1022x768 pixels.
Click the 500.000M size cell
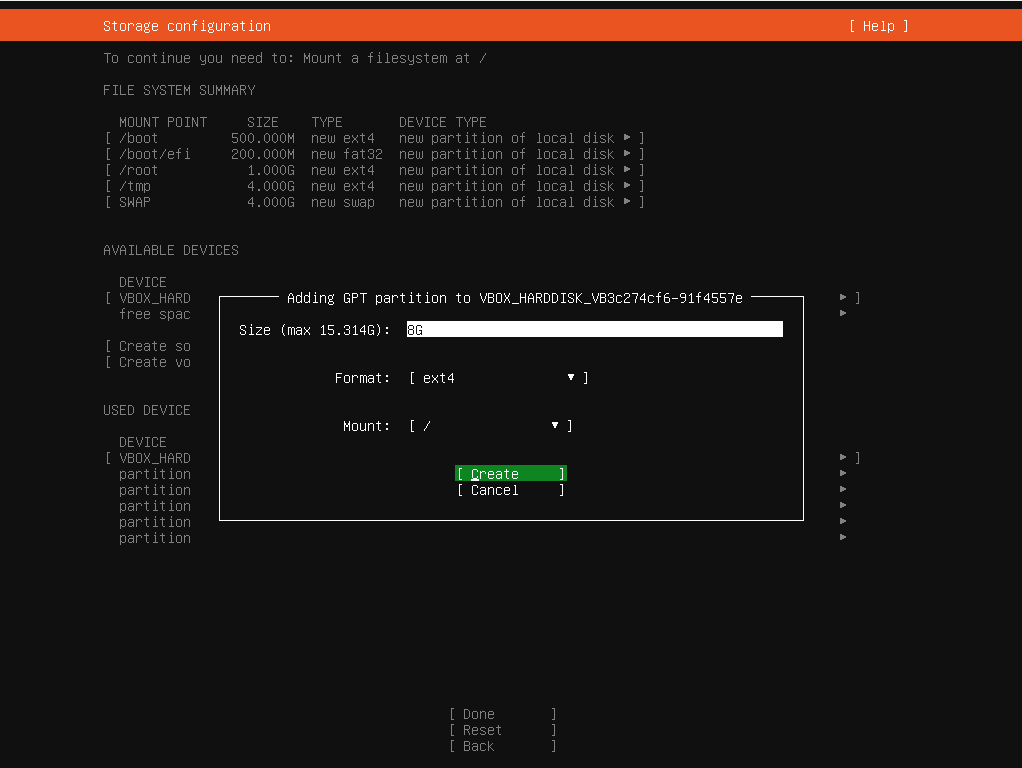pyautogui.click(x=263, y=138)
